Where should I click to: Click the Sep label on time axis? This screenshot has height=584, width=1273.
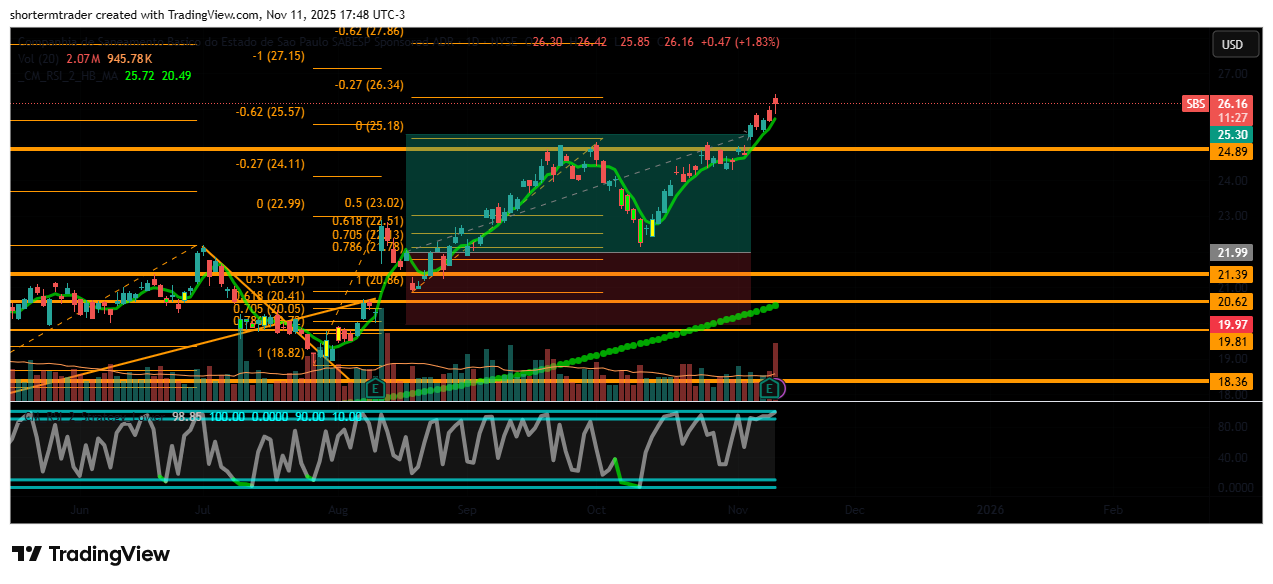click(468, 510)
